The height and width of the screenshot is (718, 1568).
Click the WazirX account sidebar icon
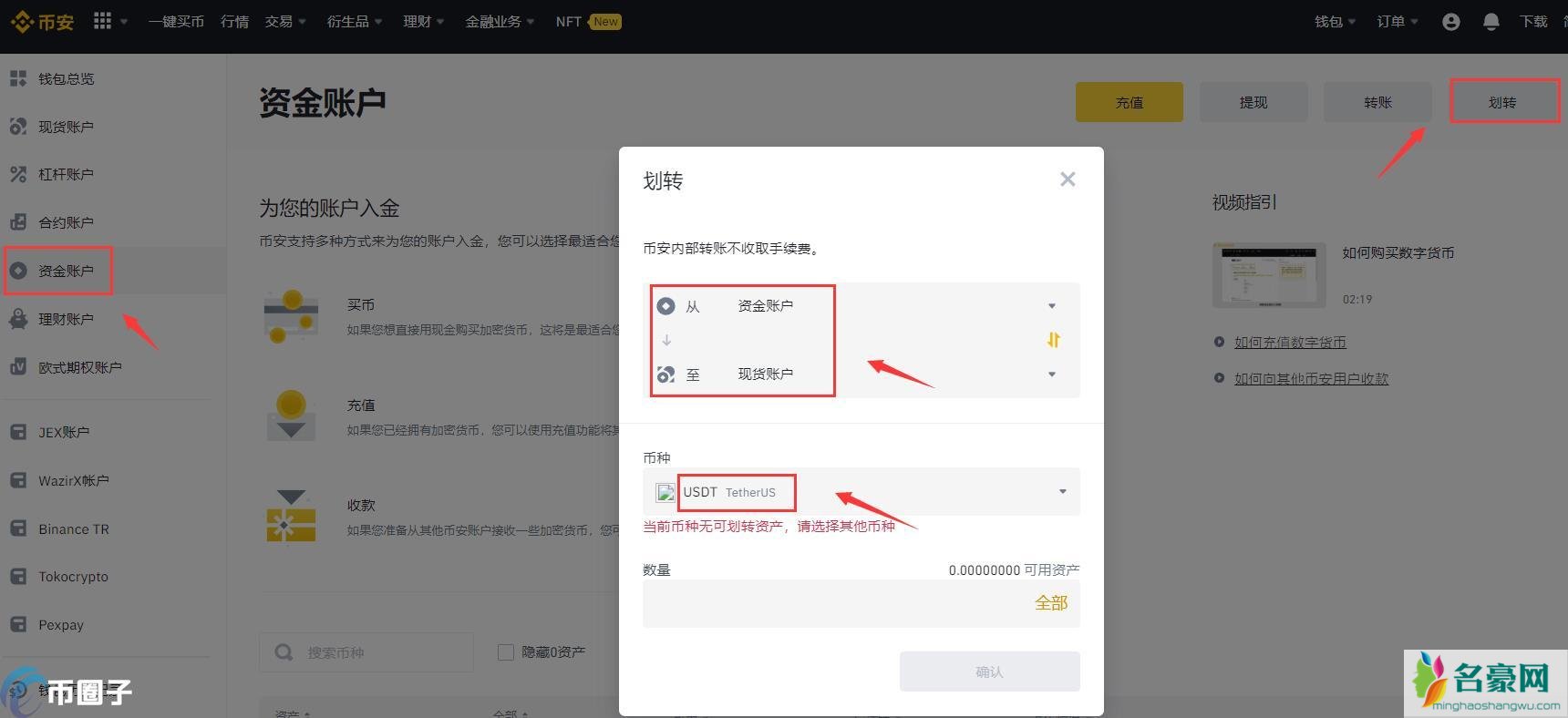pos(18,480)
